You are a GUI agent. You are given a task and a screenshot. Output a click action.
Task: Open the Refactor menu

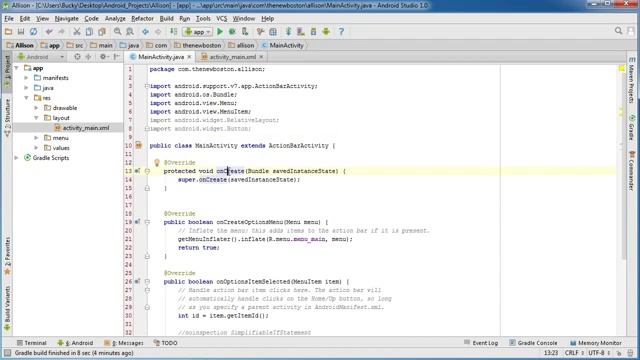pos(142,19)
